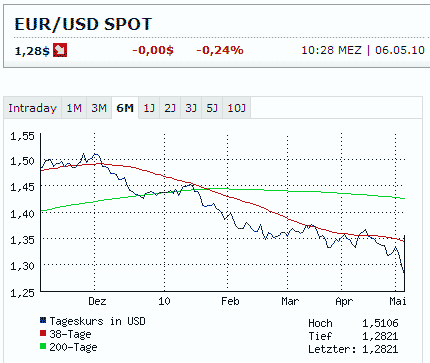Click the Hoch value 1,5106
The image size is (430, 363).
[x=380, y=323]
